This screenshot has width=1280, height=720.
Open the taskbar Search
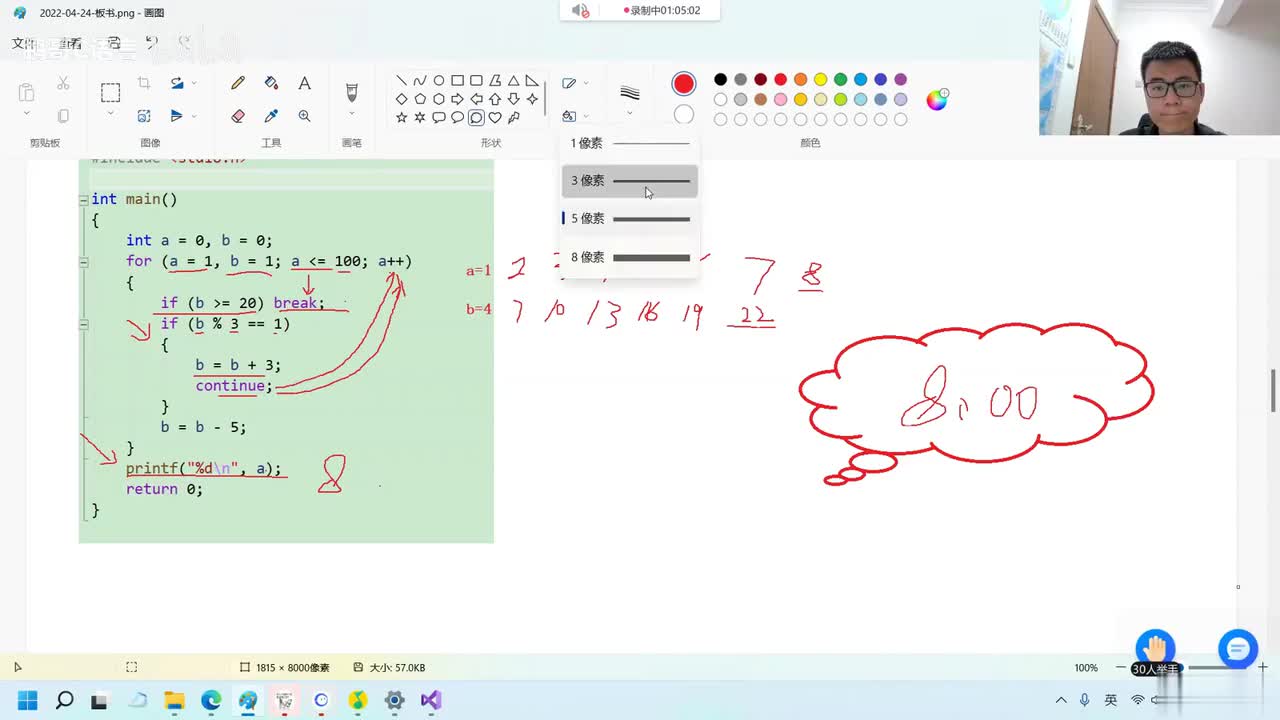tap(64, 700)
